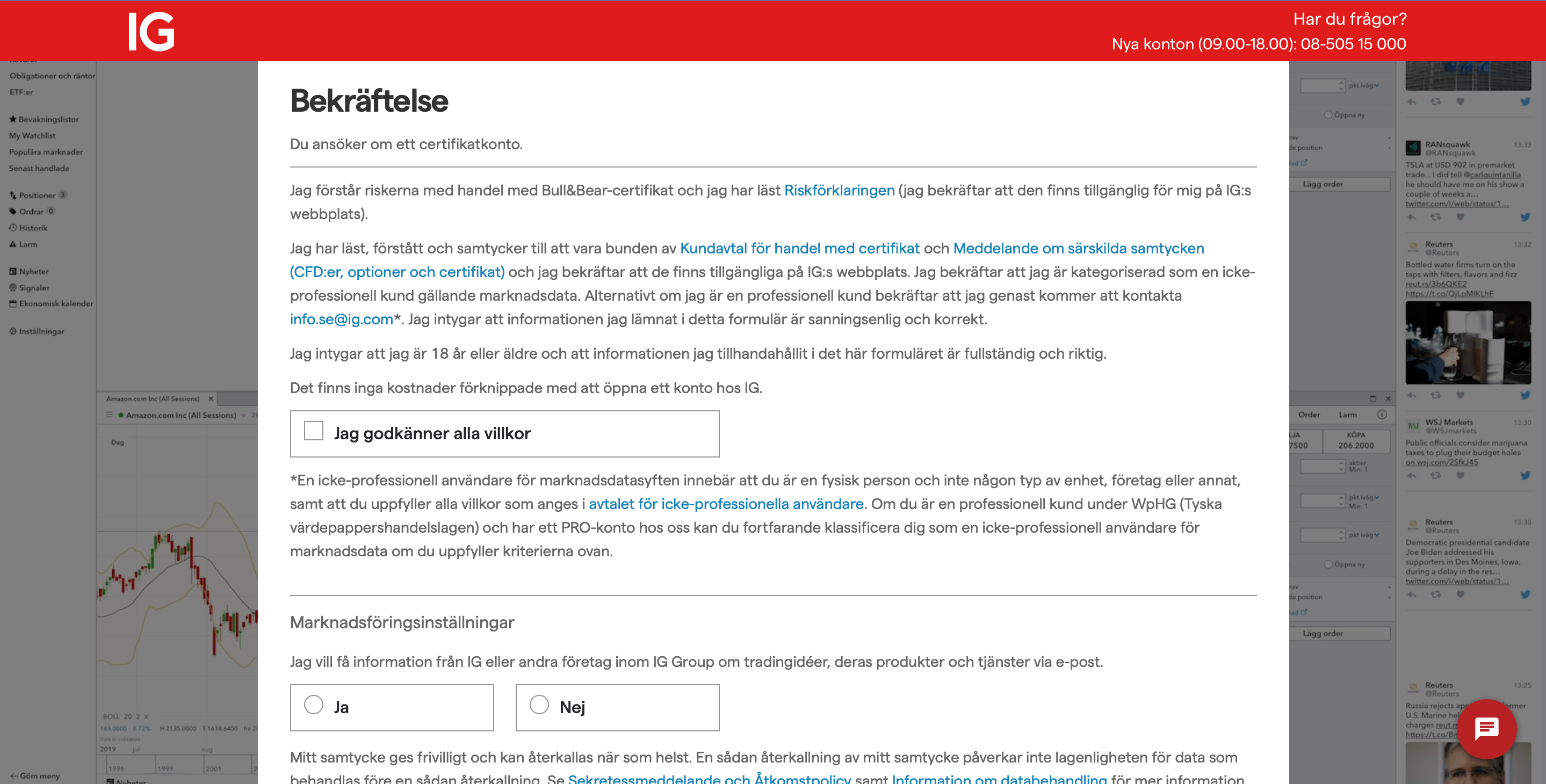
Task: Open Inställningar gear in sidebar
Action: [12, 331]
